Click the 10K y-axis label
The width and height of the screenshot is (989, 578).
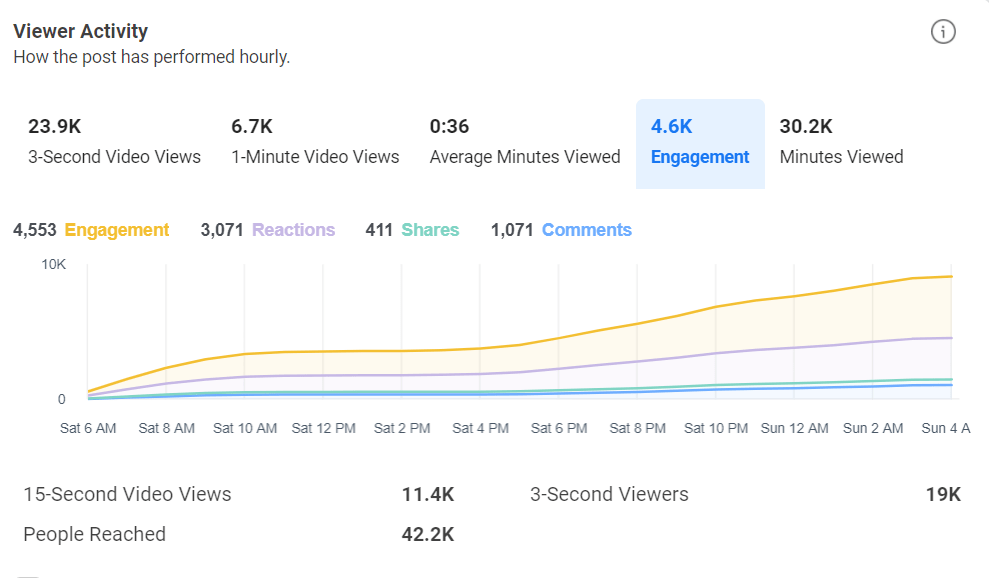click(53, 265)
